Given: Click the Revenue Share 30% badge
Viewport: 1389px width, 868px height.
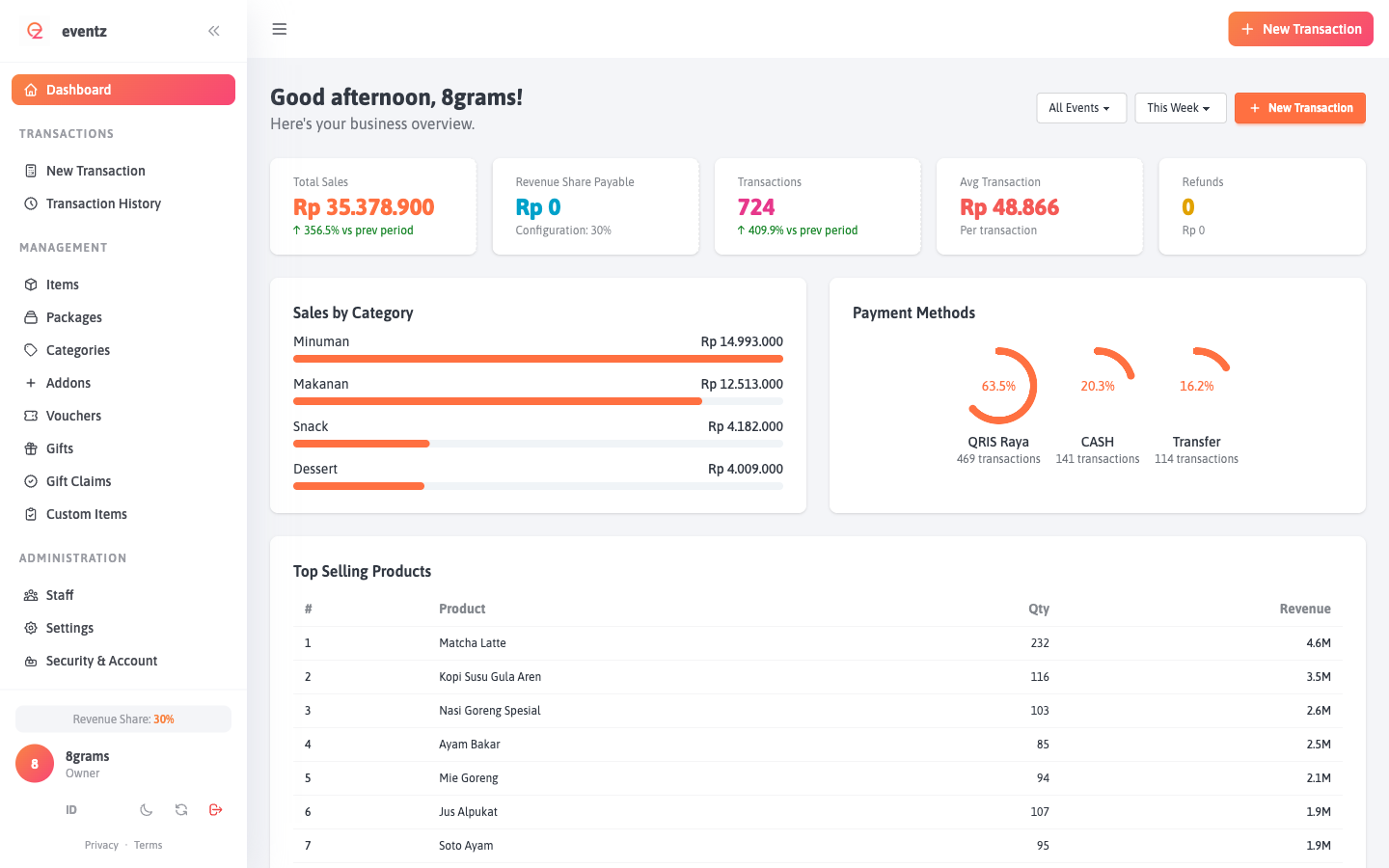Looking at the screenshot, I should pyautogui.click(x=123, y=719).
